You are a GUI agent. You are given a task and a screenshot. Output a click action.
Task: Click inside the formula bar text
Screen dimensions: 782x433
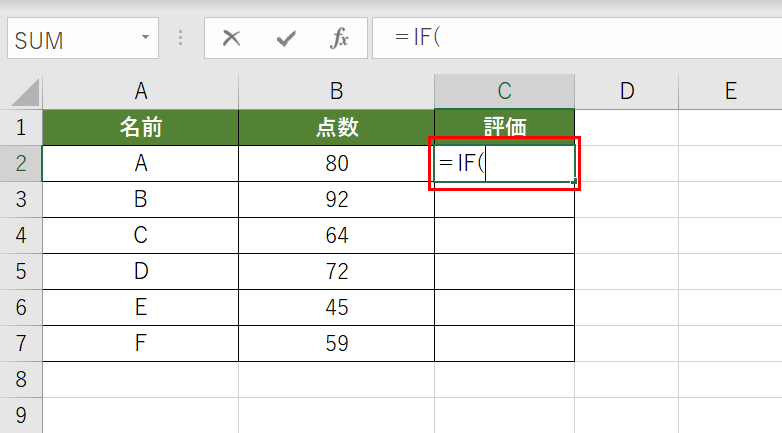coord(570,39)
